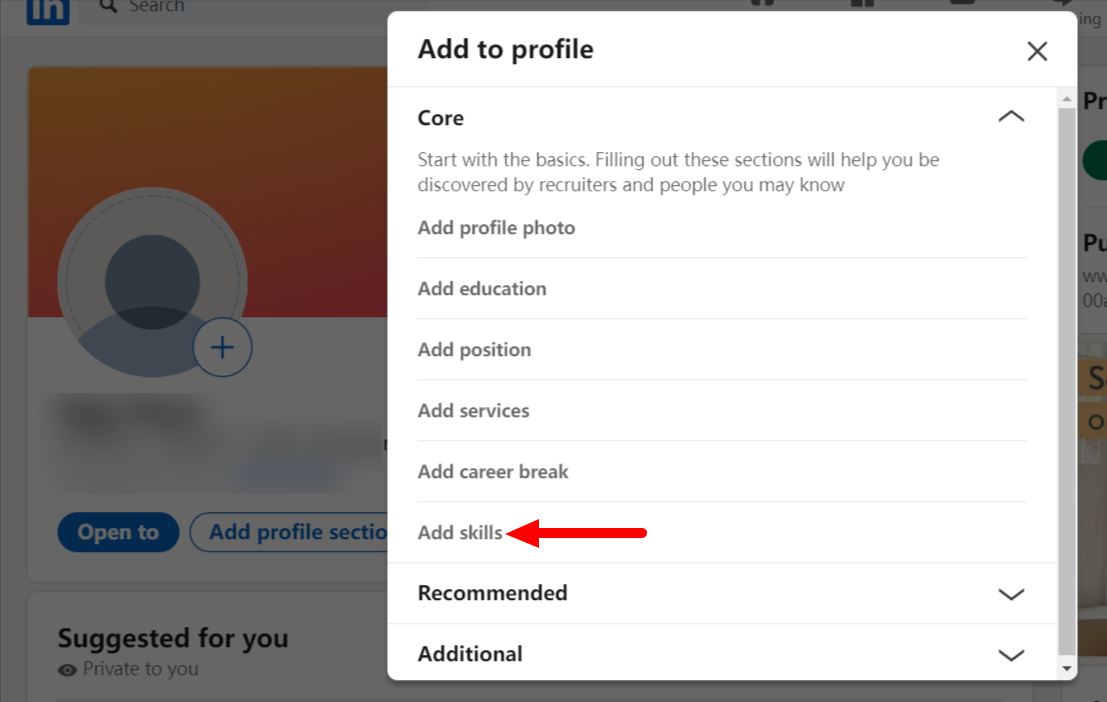Click the eye icon beside Private to you
This screenshot has width=1107, height=702.
[67, 670]
